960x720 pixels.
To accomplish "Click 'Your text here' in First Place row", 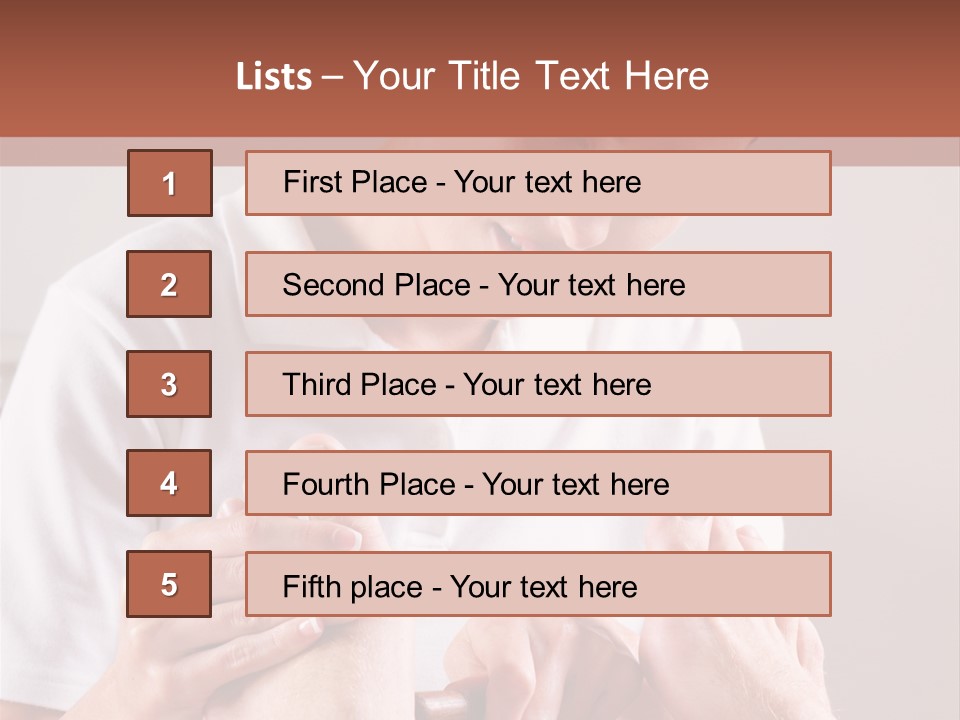I will click(547, 182).
